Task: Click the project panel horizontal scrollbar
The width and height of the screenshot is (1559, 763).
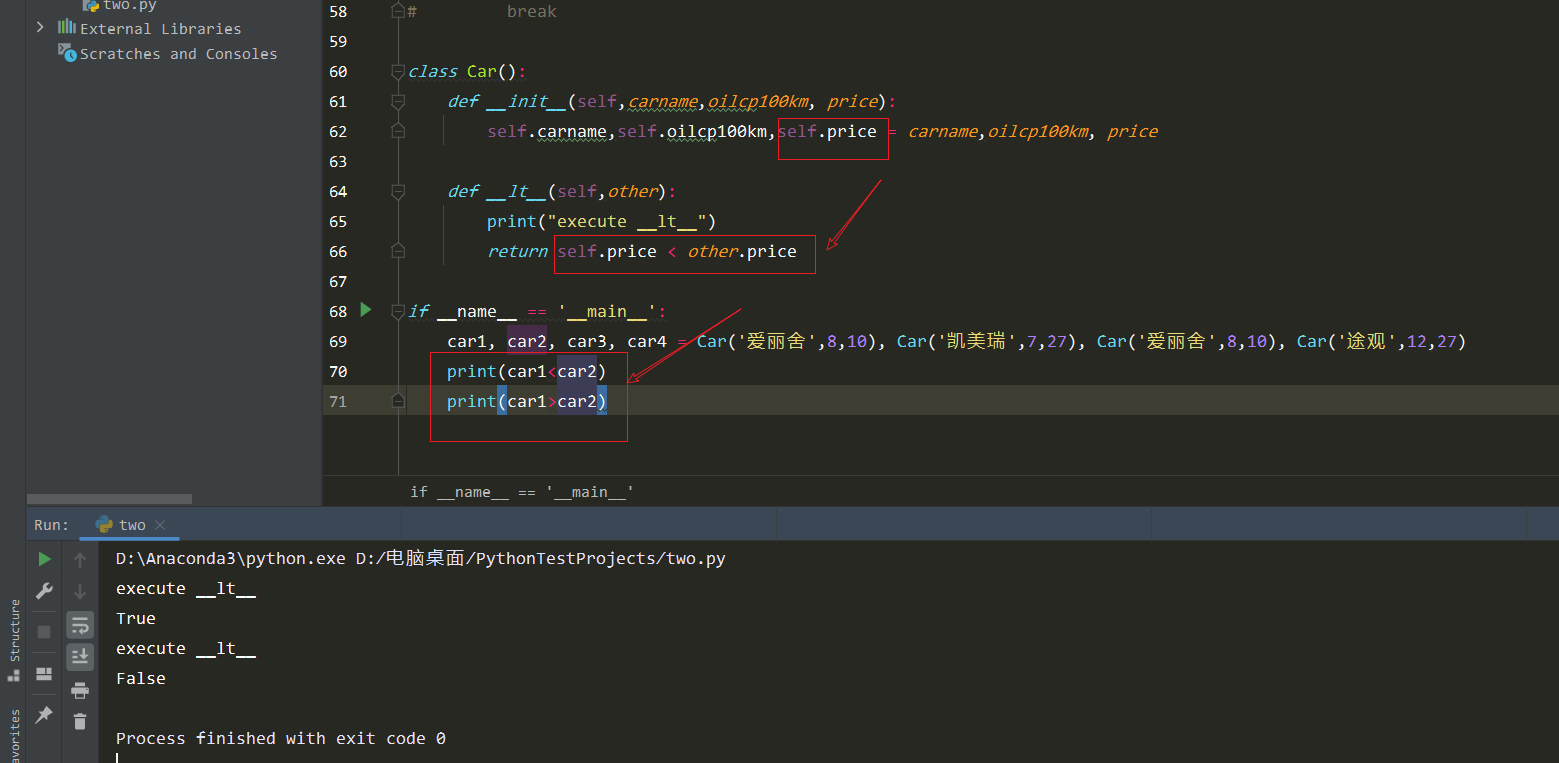Action: pyautogui.click(x=109, y=498)
